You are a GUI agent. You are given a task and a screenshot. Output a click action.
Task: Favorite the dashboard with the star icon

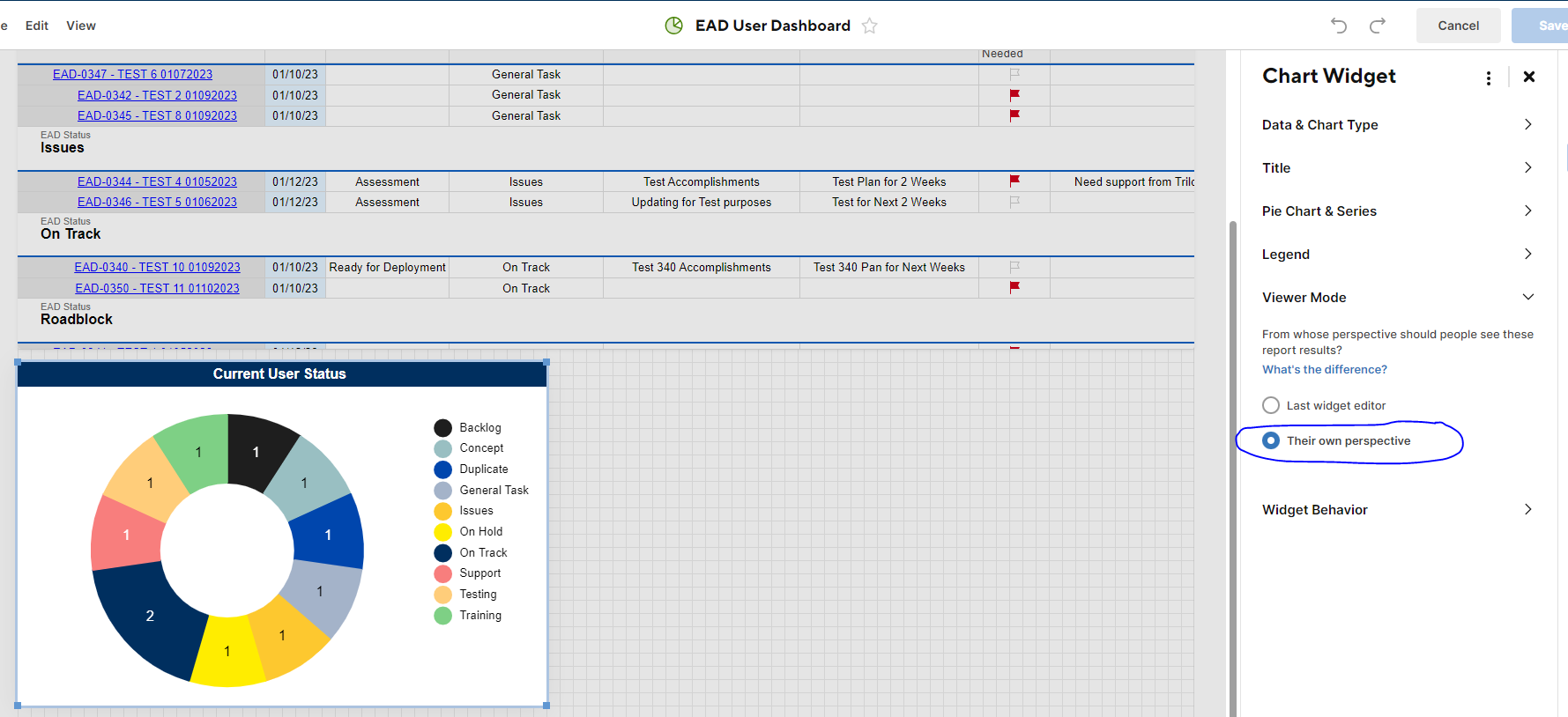pos(869,26)
